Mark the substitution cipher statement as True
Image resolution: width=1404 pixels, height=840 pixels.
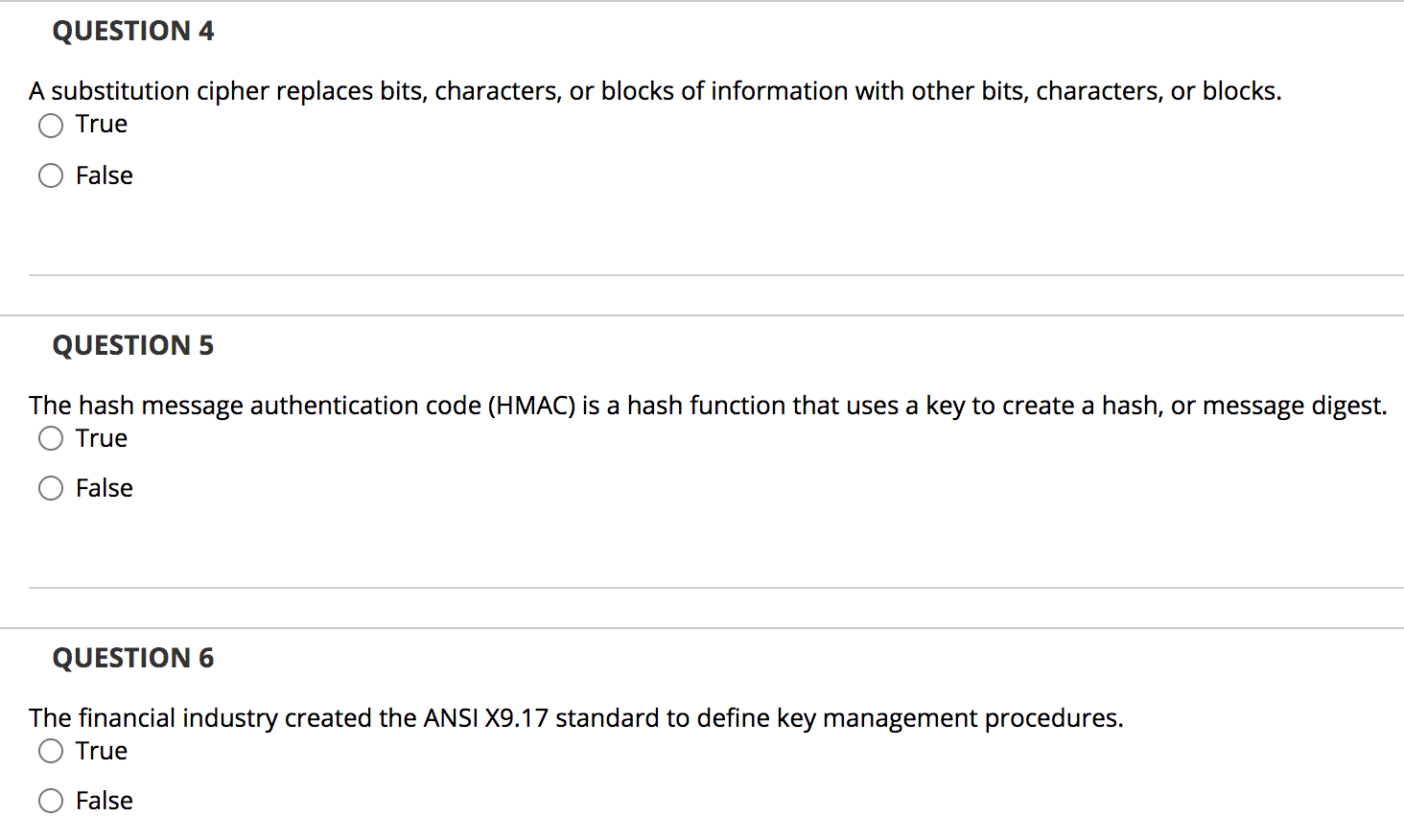tap(50, 125)
